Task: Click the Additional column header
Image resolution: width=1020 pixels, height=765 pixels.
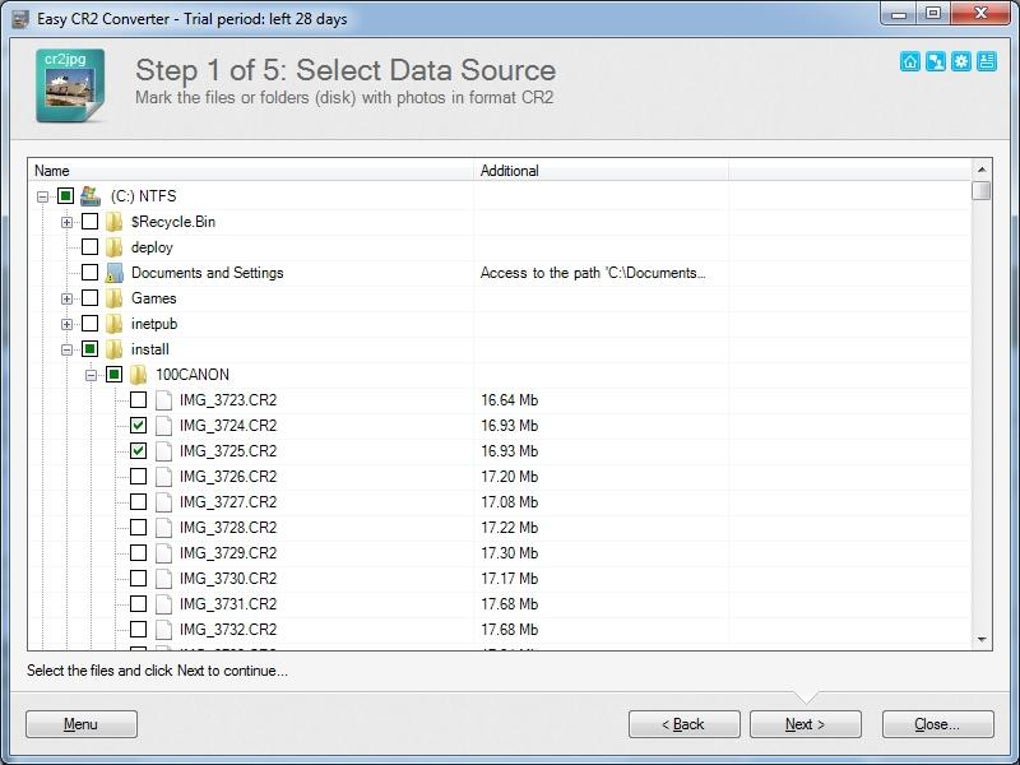Action: (x=600, y=170)
